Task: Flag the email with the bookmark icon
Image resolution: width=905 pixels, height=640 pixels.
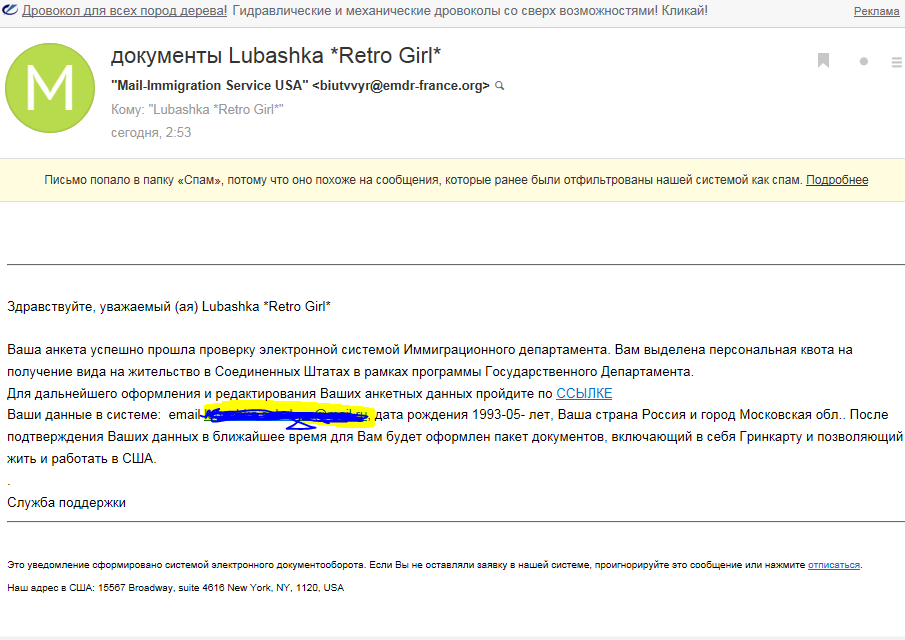Action: [823, 61]
